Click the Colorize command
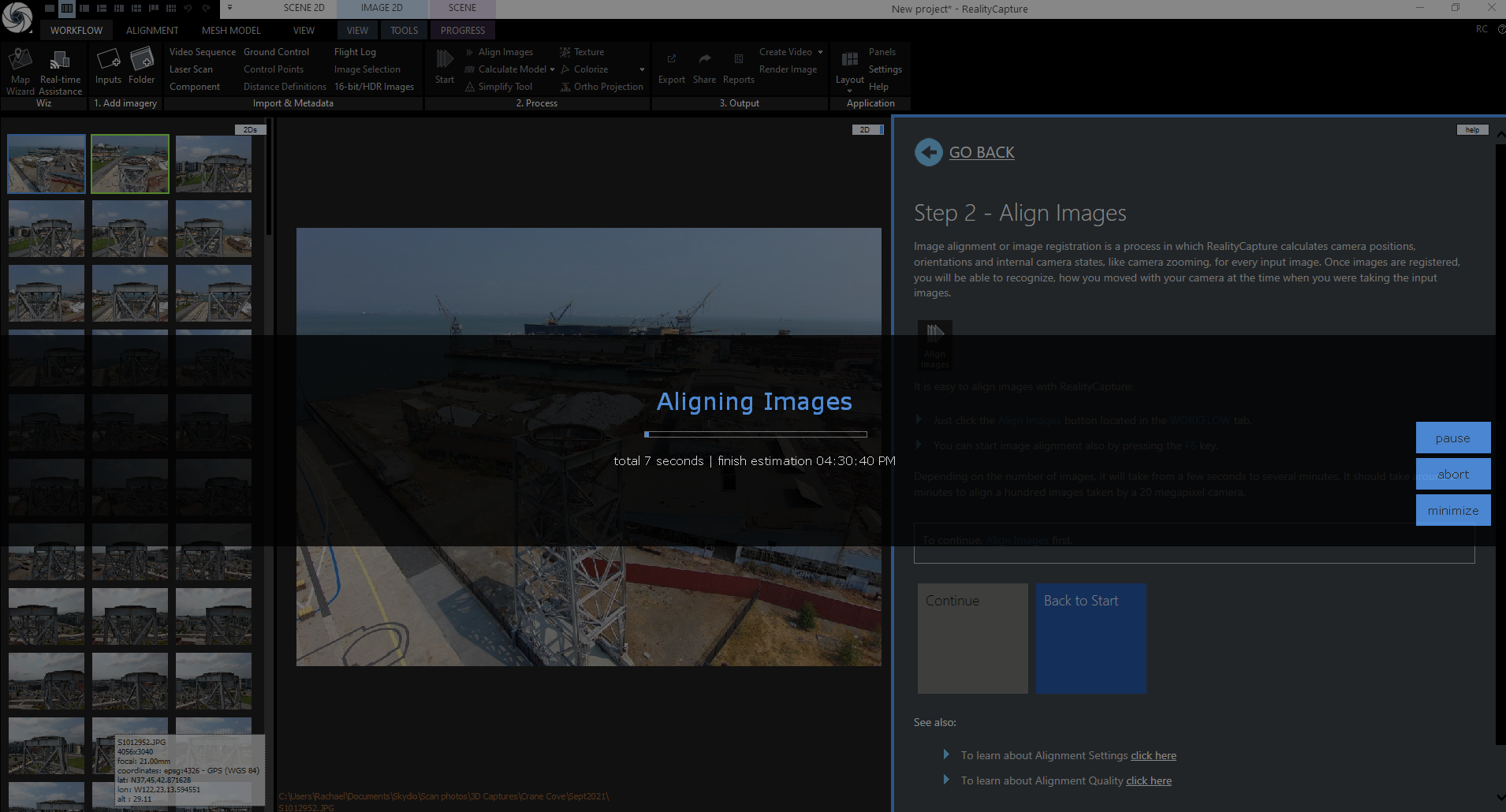Viewport: 1506px width, 812px height. [x=584, y=69]
